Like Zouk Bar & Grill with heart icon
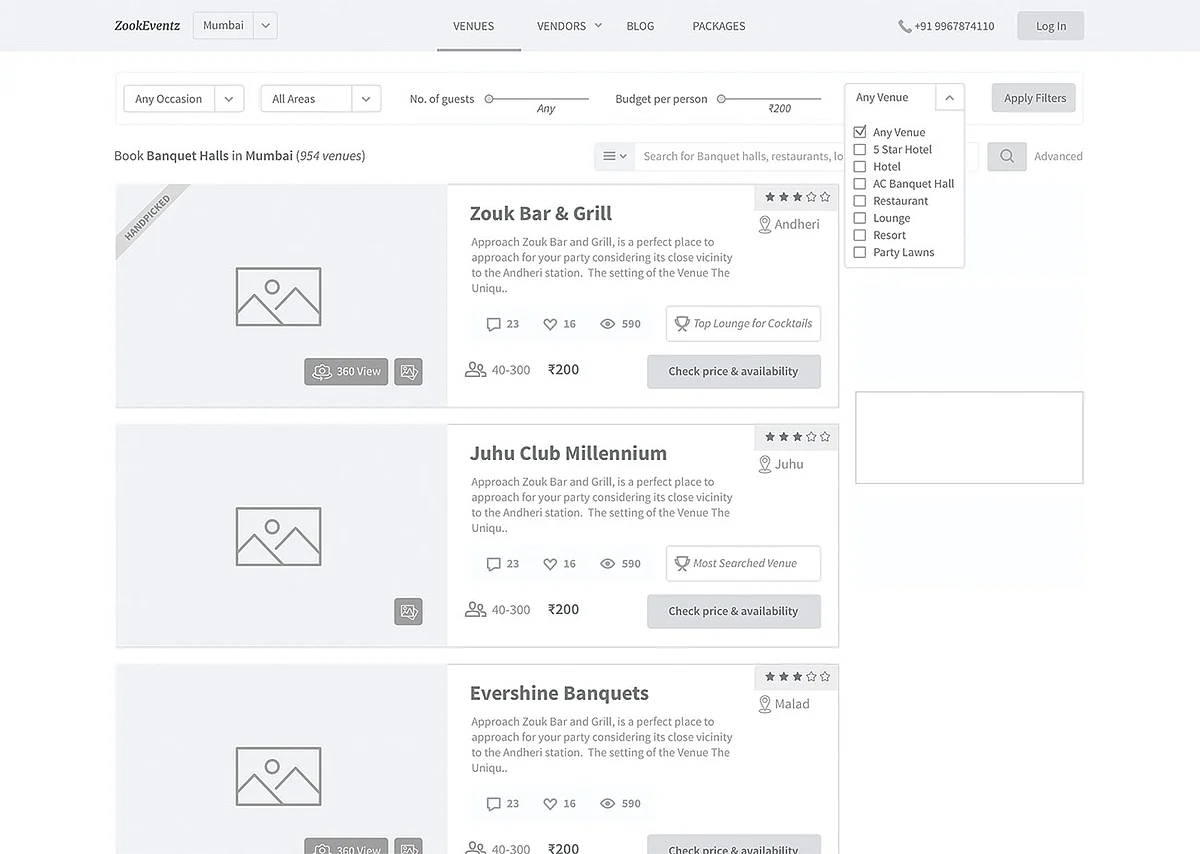Image resolution: width=1200 pixels, height=854 pixels. click(550, 324)
